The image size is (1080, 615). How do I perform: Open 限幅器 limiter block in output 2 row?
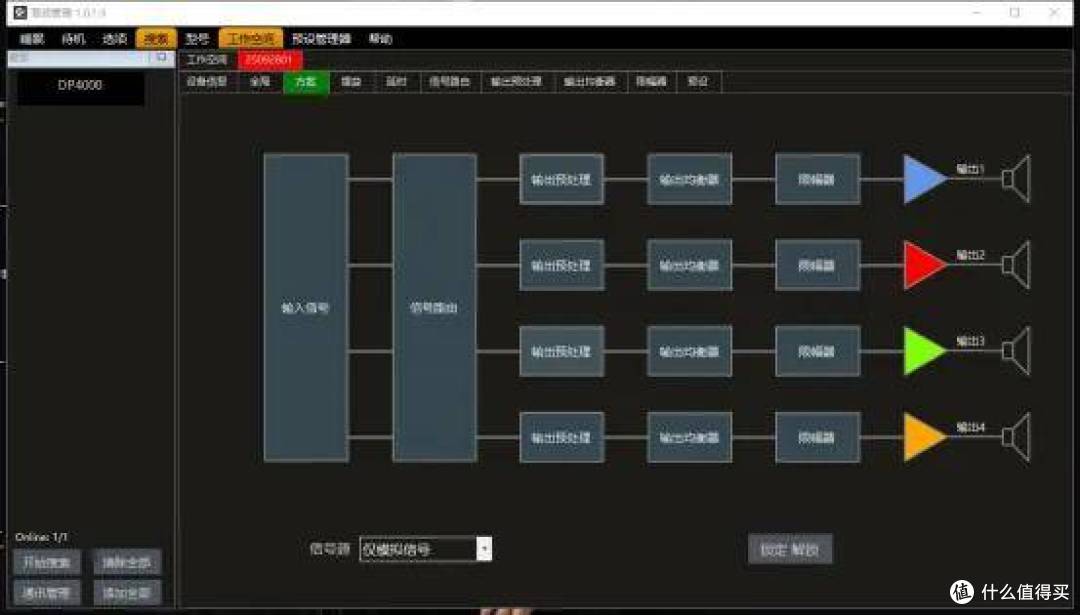click(818, 265)
